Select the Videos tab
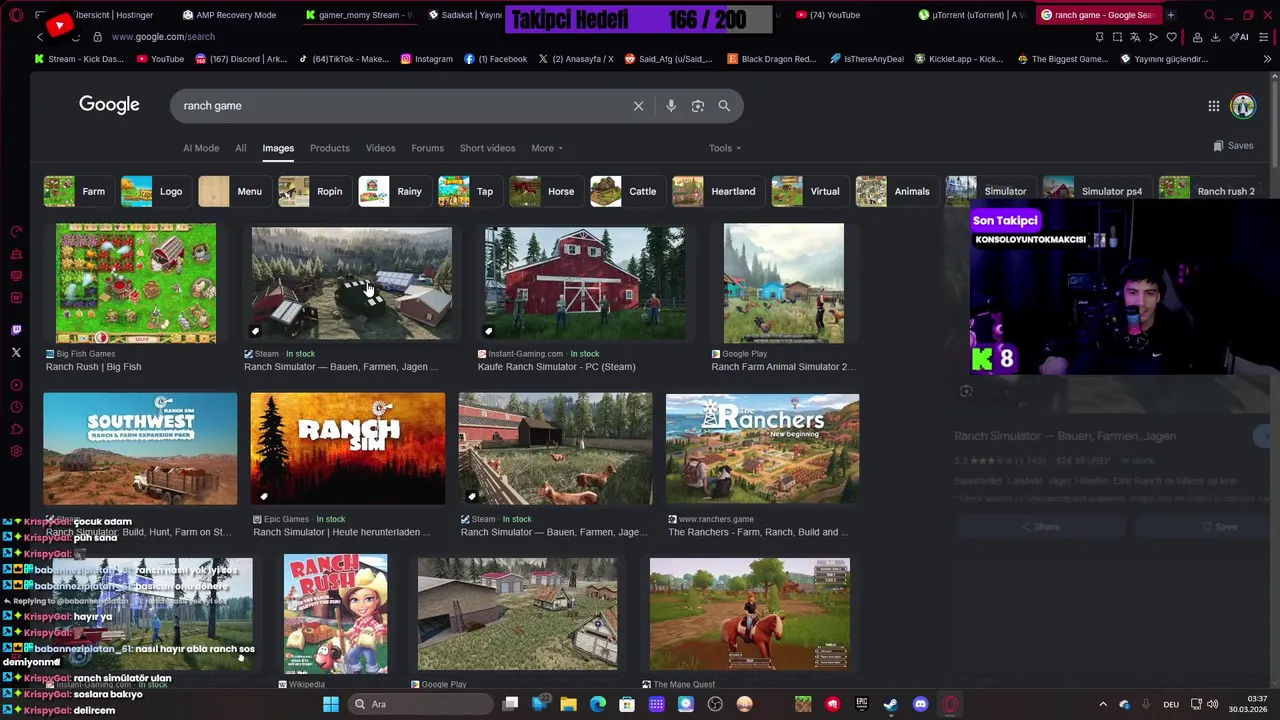Image resolution: width=1280 pixels, height=720 pixels. tap(380, 148)
